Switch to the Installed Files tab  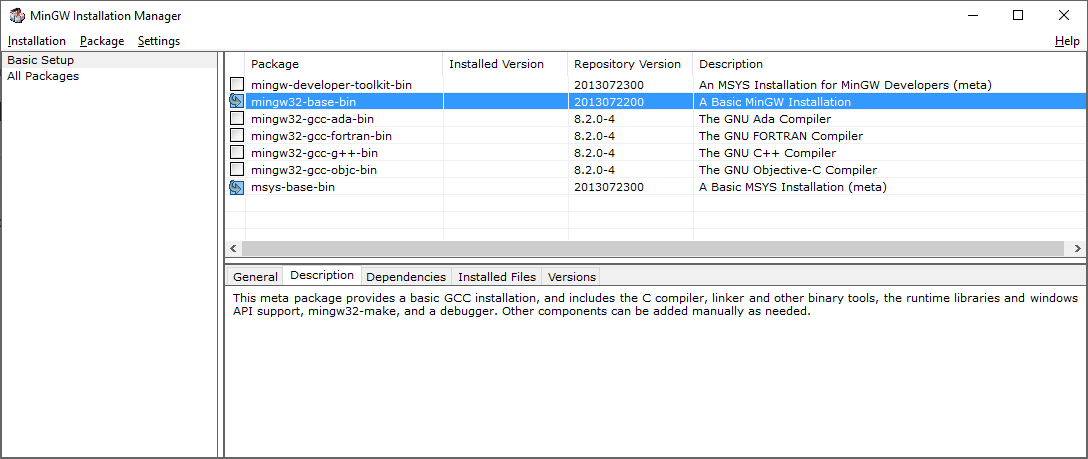(497, 277)
